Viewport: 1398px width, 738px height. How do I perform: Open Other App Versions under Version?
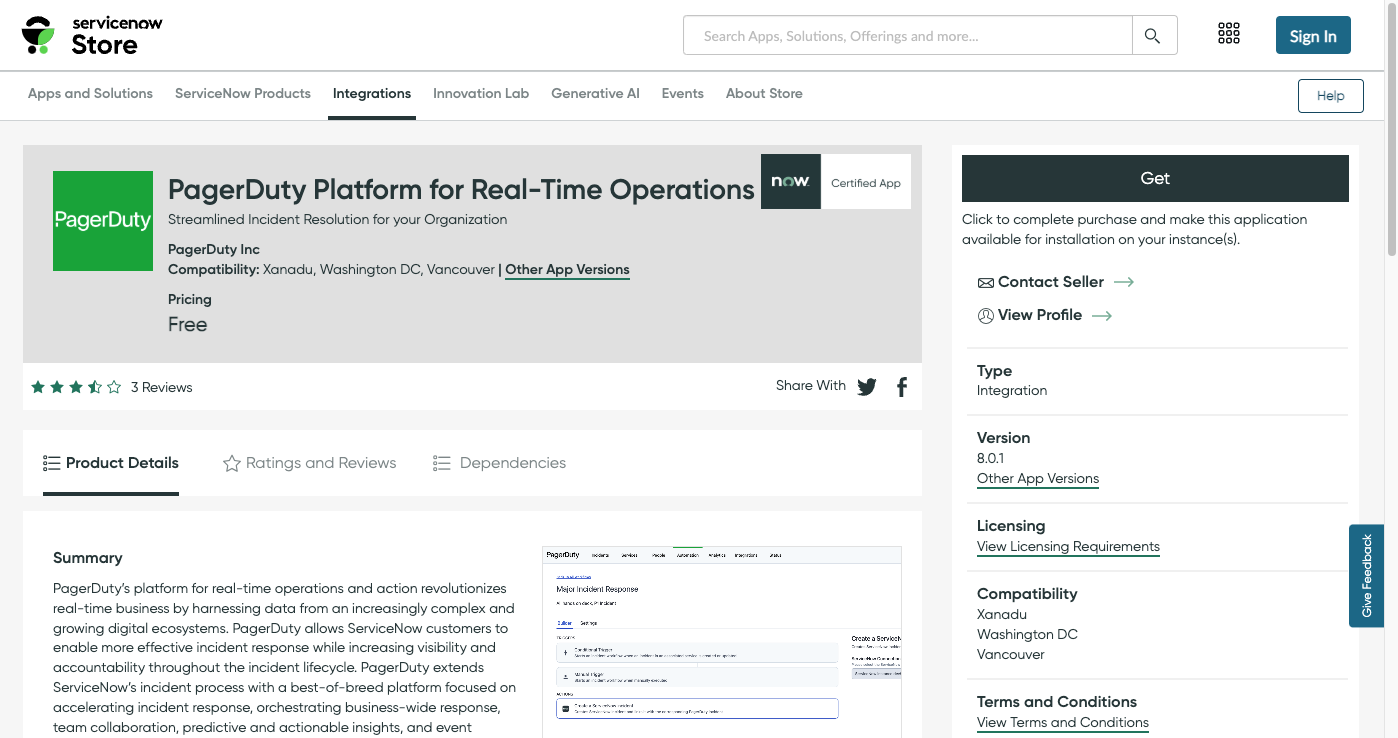coord(1038,479)
